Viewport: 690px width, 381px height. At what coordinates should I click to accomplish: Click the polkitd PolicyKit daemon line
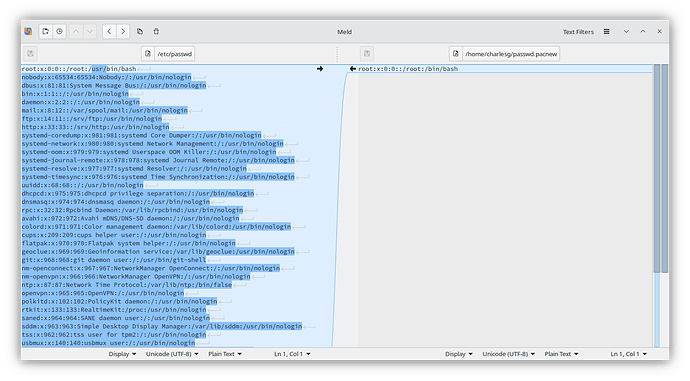120,302
